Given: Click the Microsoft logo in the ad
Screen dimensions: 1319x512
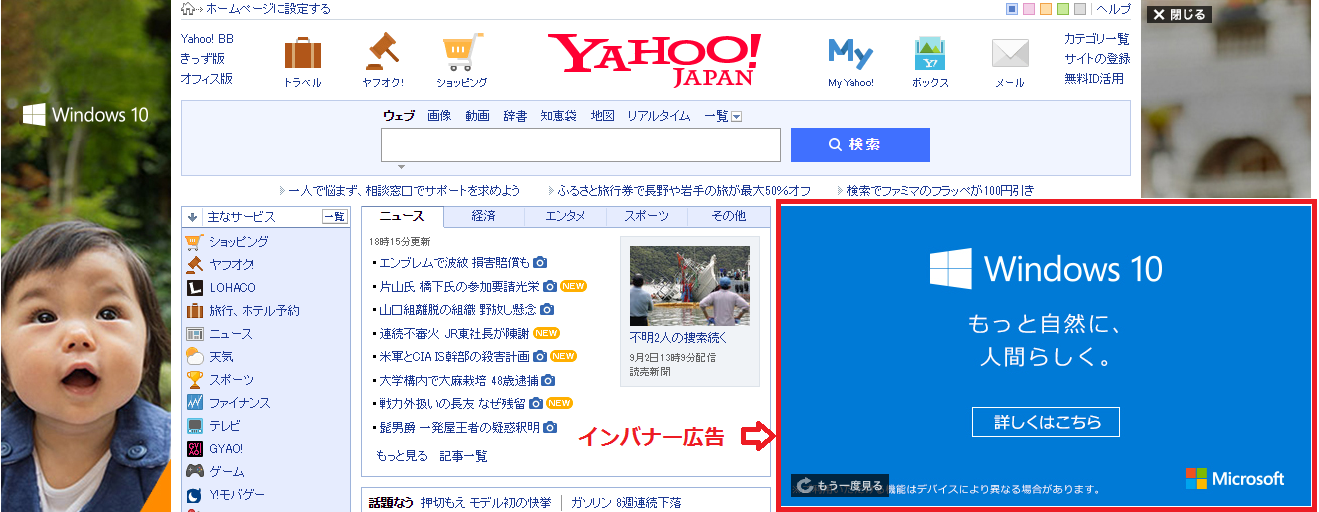Looking at the screenshot, I should point(1234,479).
